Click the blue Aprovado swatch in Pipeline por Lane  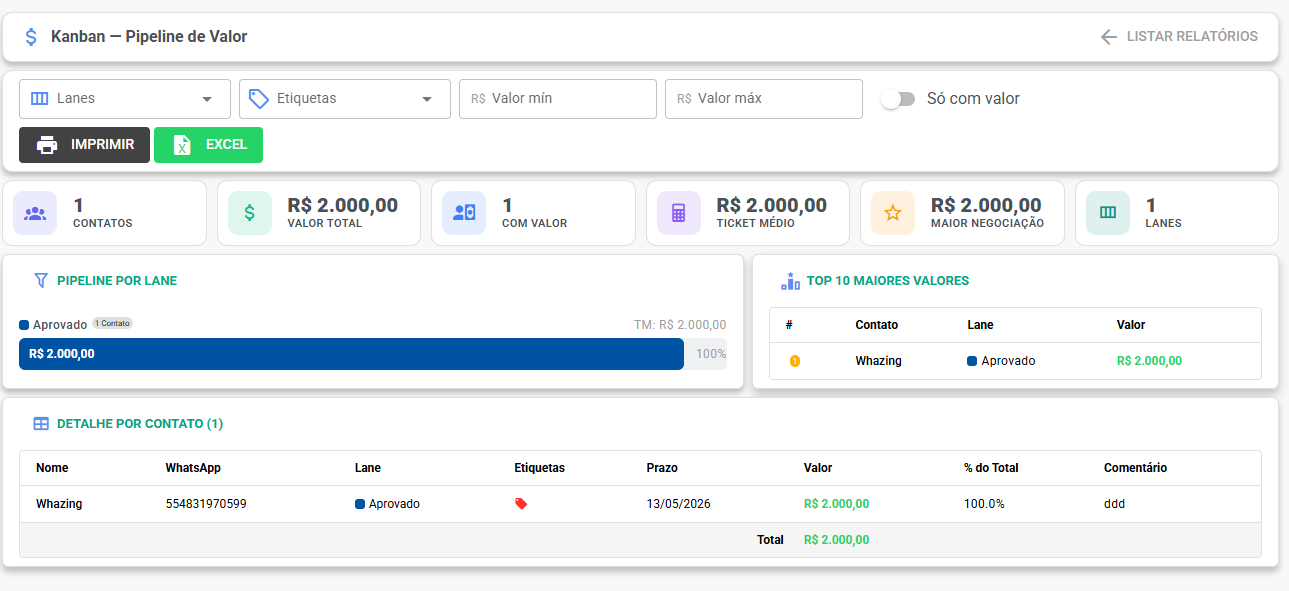pyautogui.click(x=24, y=325)
